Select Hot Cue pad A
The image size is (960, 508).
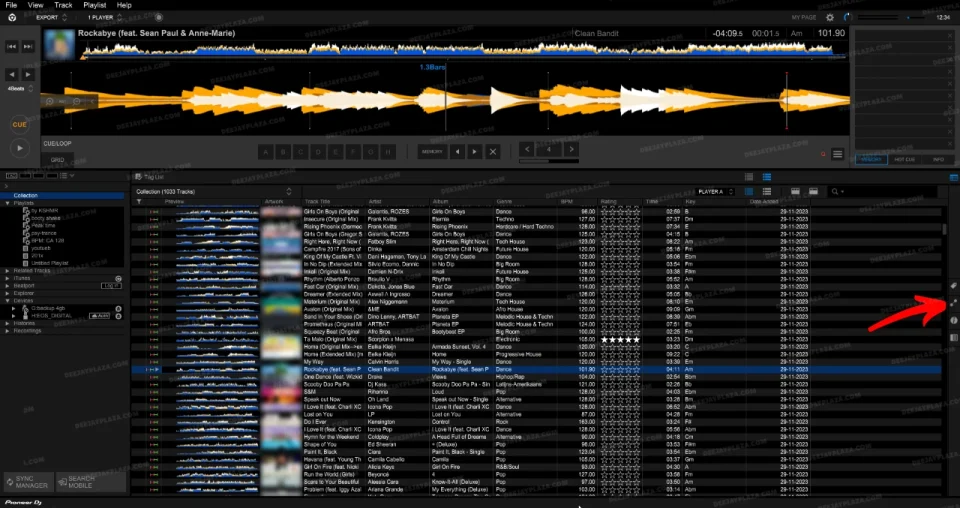pyautogui.click(x=265, y=152)
